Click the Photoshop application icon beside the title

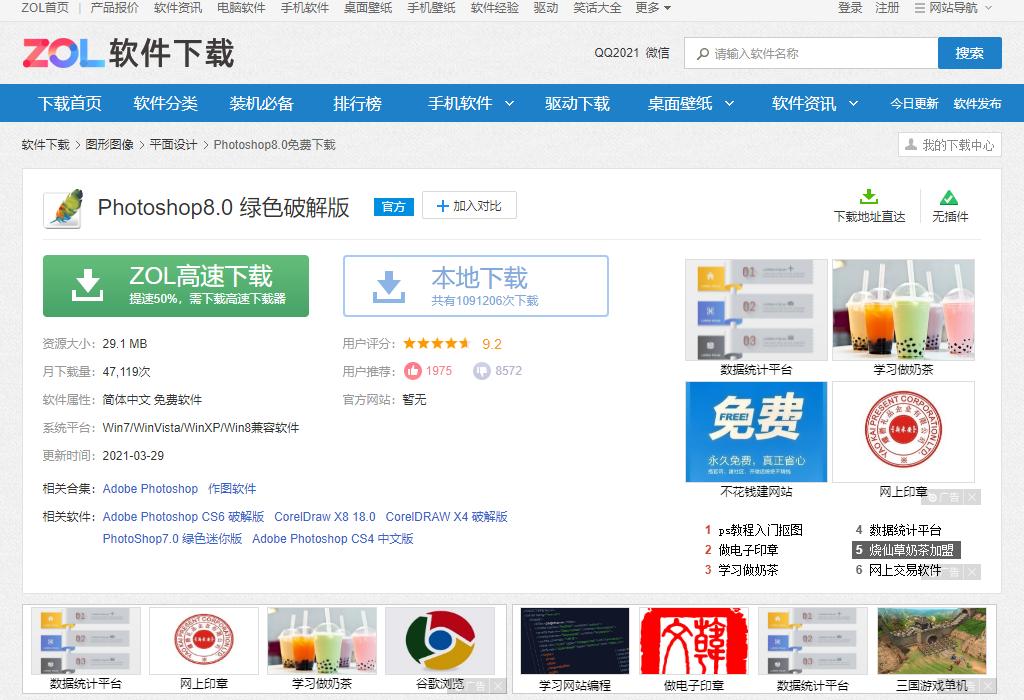pyautogui.click(x=62, y=209)
